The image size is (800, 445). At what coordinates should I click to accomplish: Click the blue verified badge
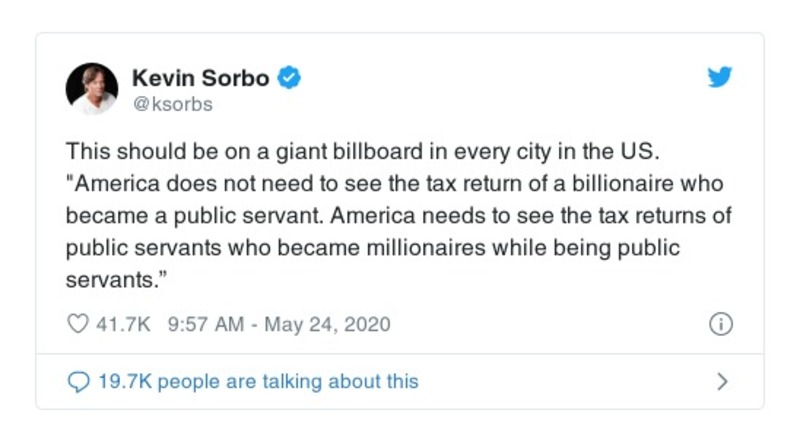click(290, 78)
